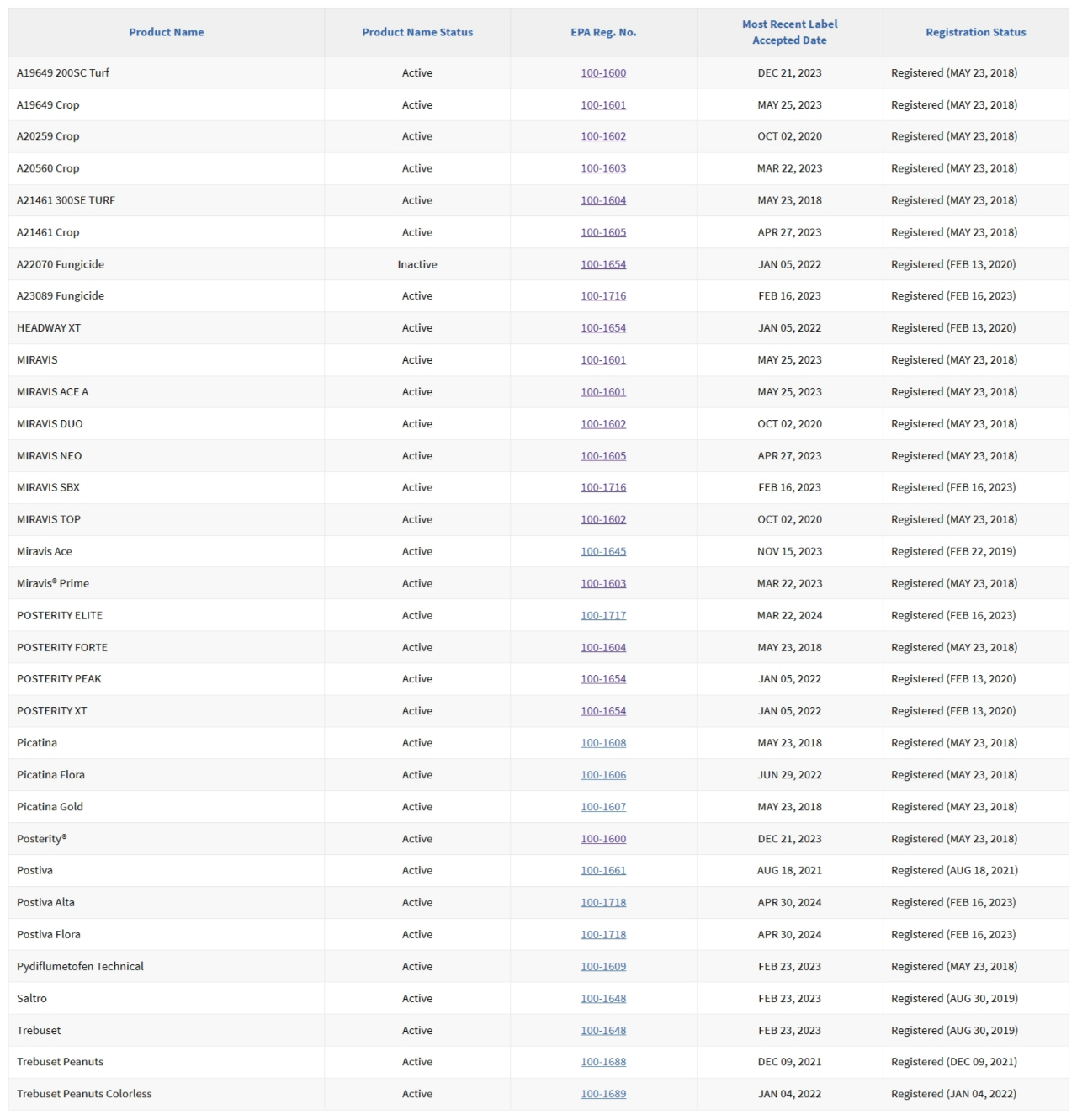Screen dimensions: 1077x1120
Task: Select product name 'MIRAVIS DUO'
Action: point(50,424)
